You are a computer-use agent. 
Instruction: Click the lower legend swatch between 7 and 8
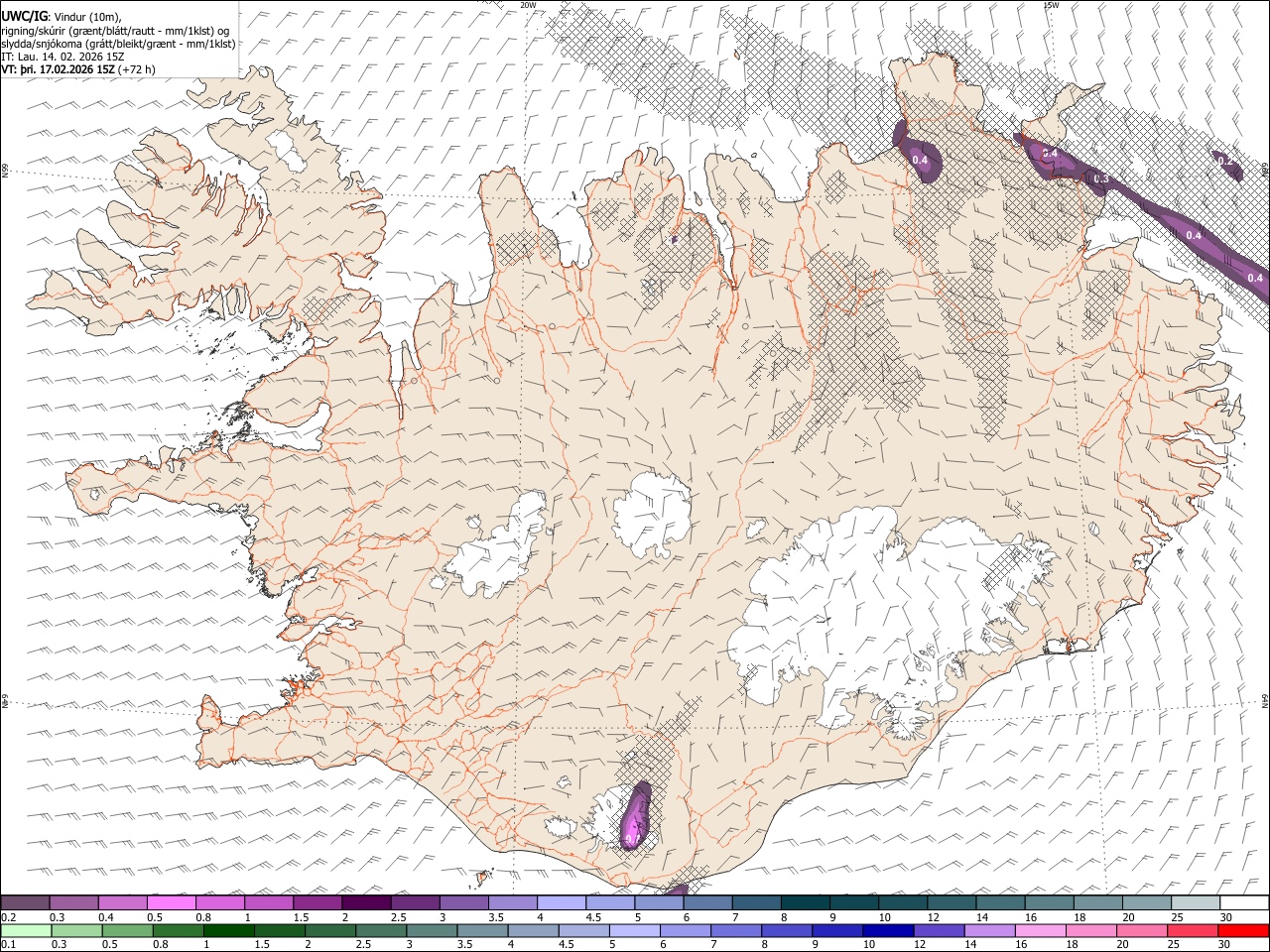point(736,930)
